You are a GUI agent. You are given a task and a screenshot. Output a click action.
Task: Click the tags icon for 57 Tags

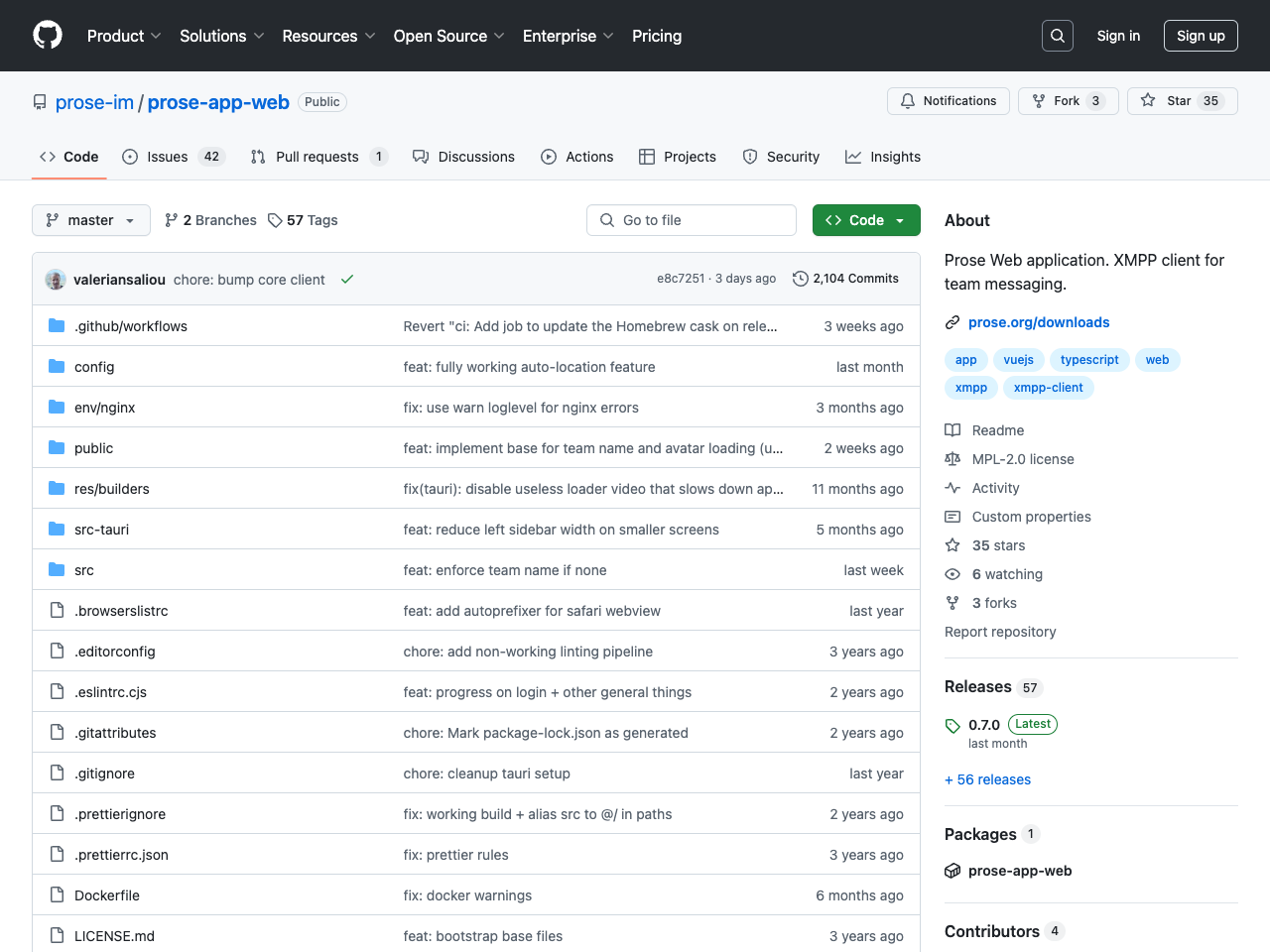[275, 220]
